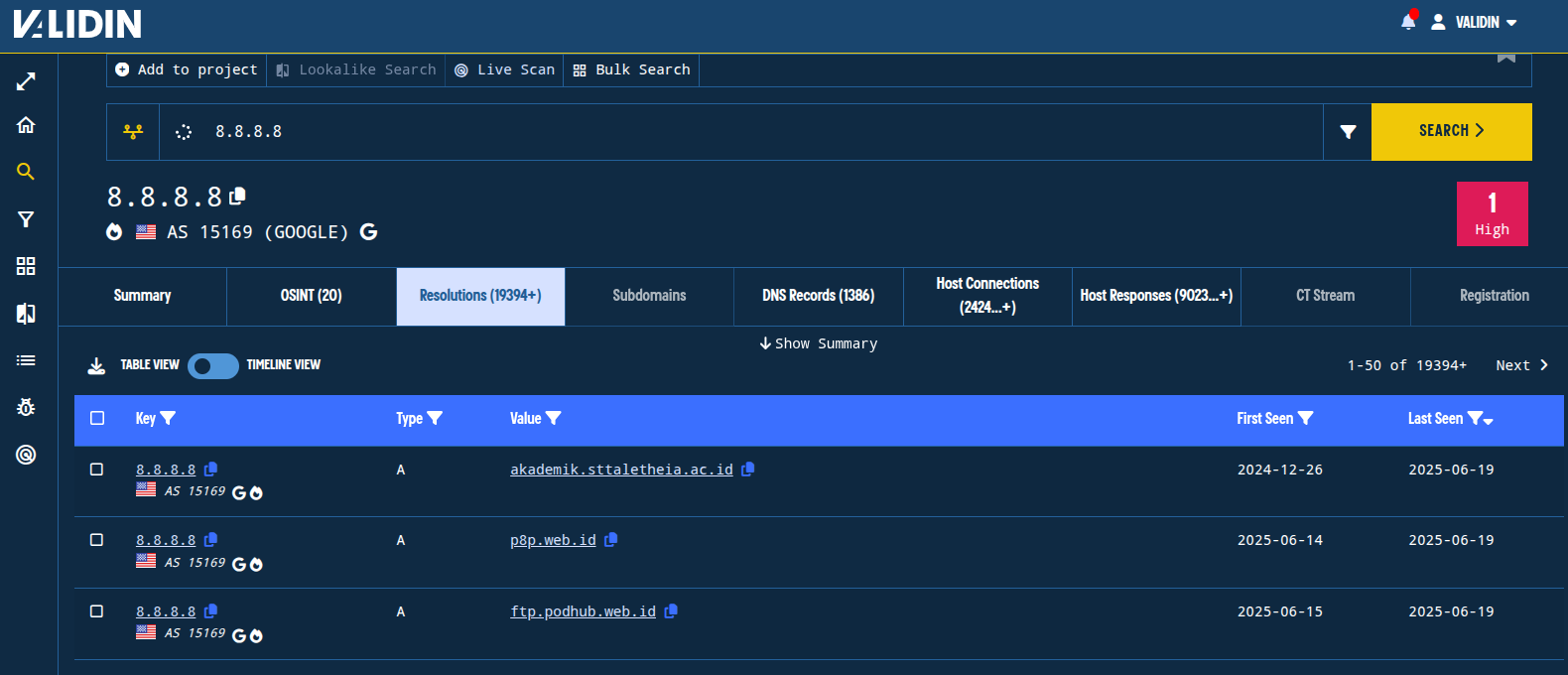Open the VALIDIN user account dropdown
The height and width of the screenshot is (675, 1568).
pyautogui.click(x=1475, y=22)
